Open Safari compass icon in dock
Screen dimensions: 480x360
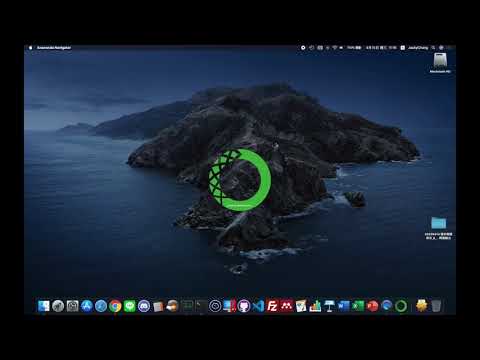tap(101, 306)
